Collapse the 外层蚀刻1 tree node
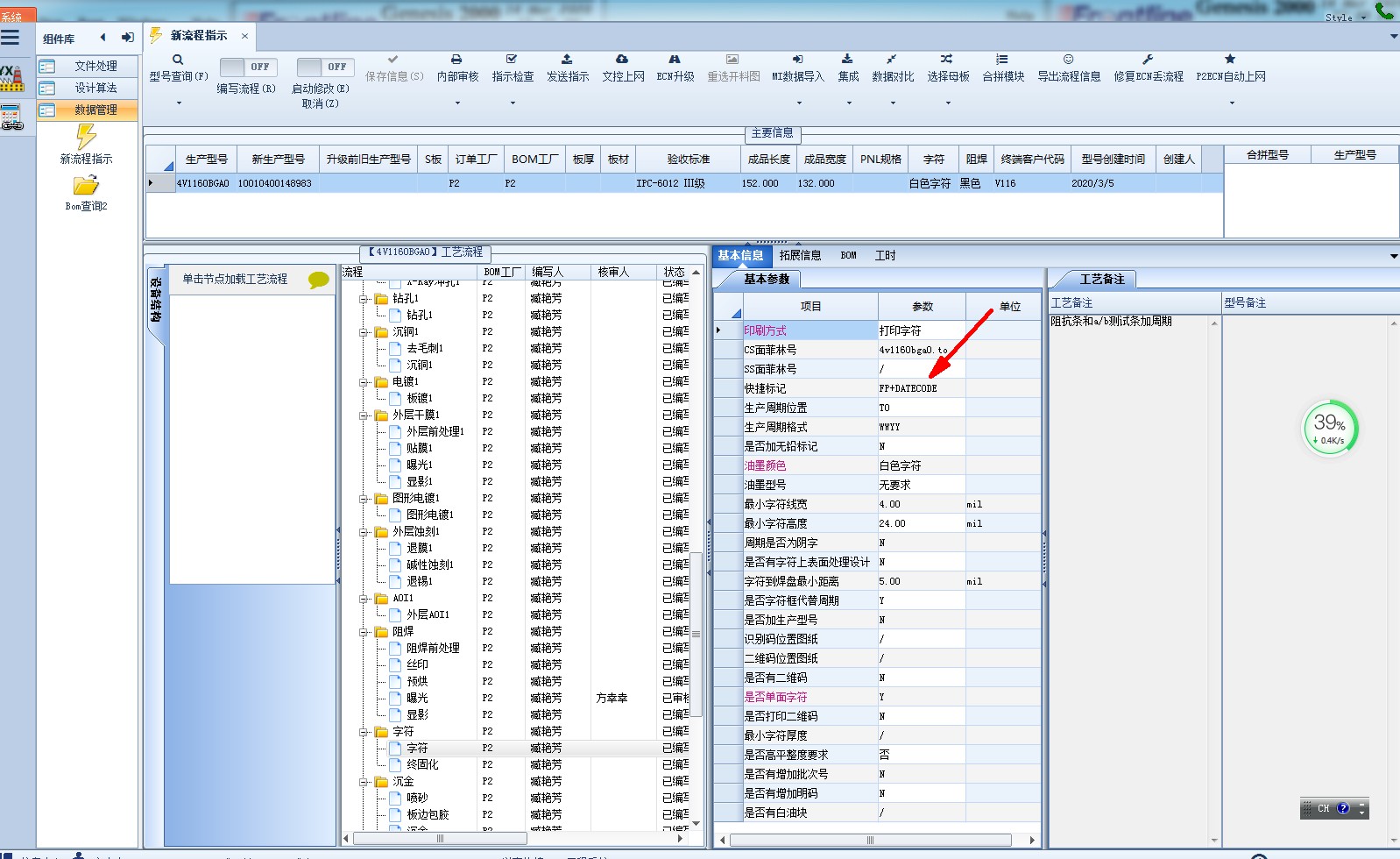This screenshot has width=1400, height=859. (x=364, y=532)
